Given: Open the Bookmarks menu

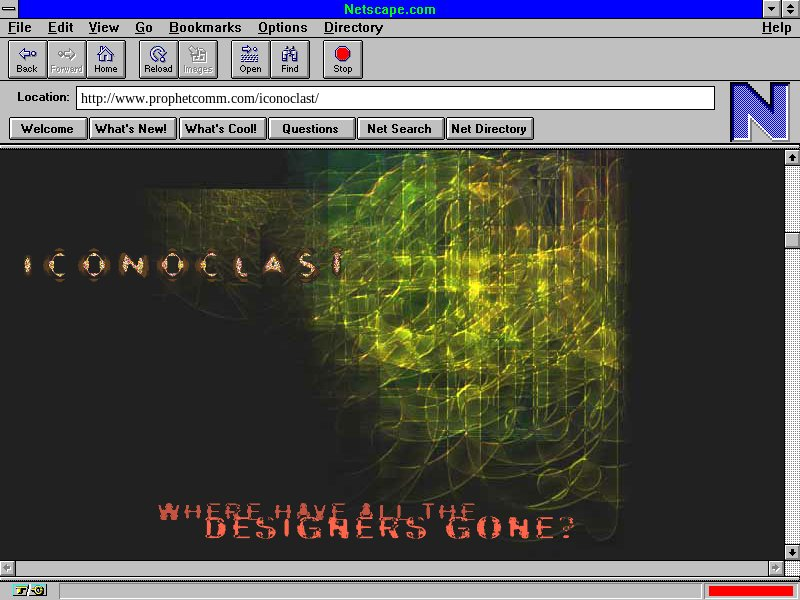Looking at the screenshot, I should 205,28.
